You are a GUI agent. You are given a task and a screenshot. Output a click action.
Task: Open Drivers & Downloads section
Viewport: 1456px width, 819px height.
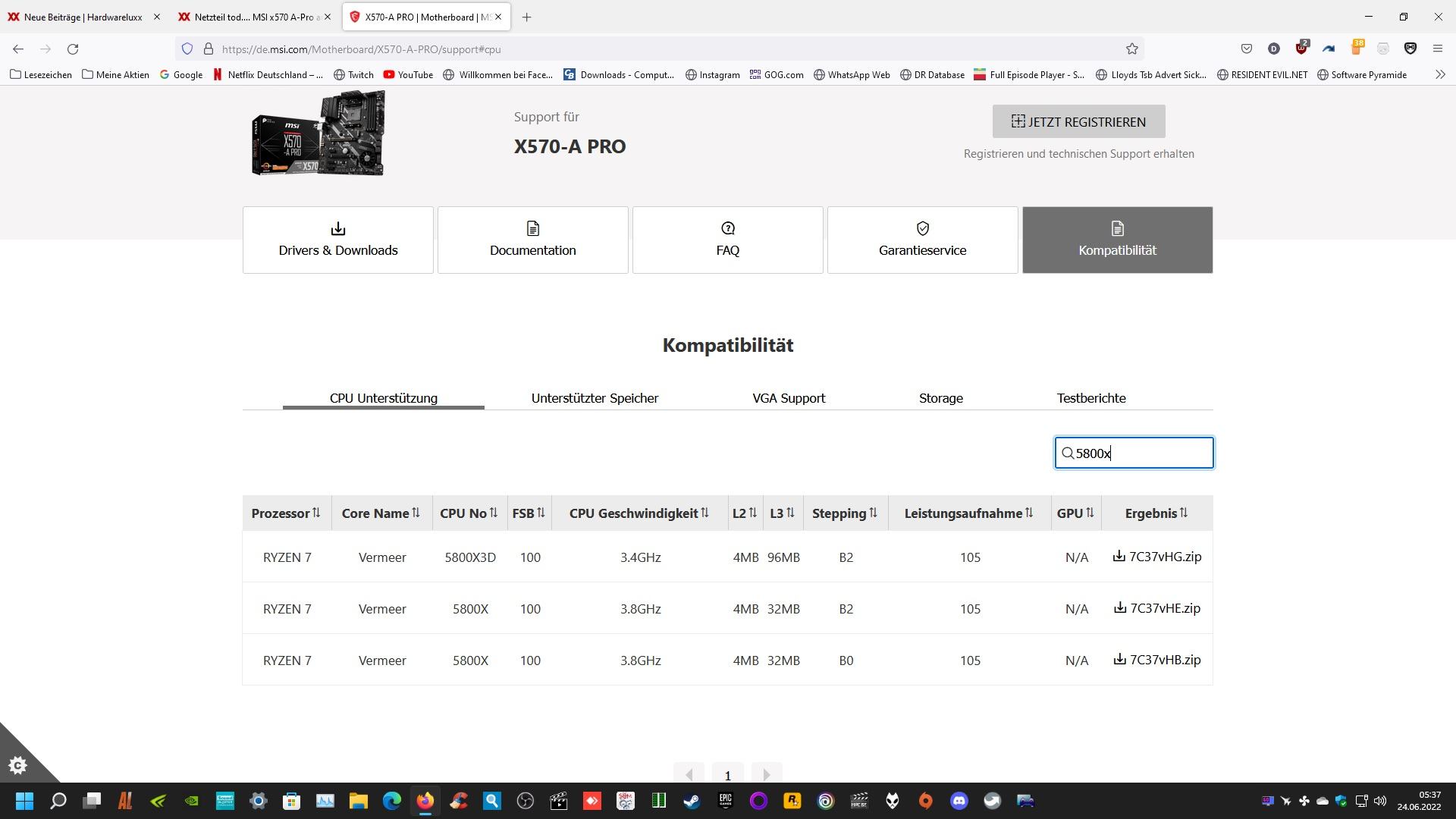pos(337,240)
